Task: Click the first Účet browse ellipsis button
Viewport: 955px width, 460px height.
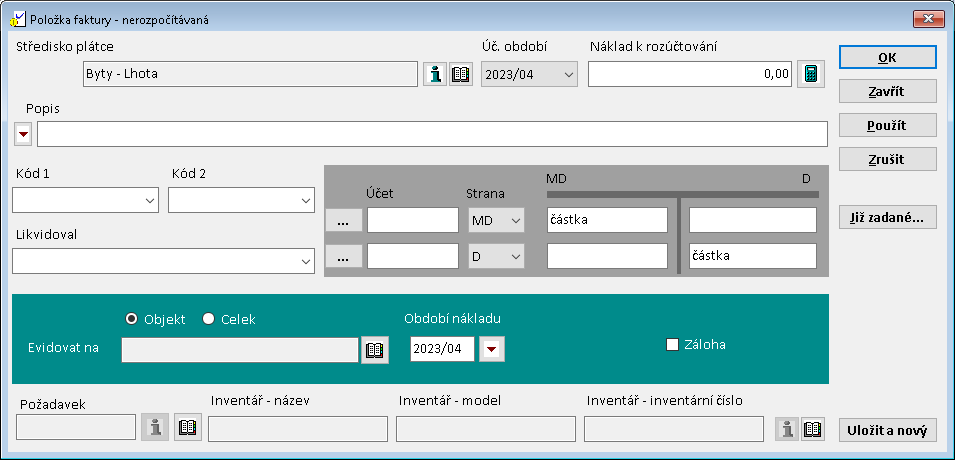Action: point(343,220)
